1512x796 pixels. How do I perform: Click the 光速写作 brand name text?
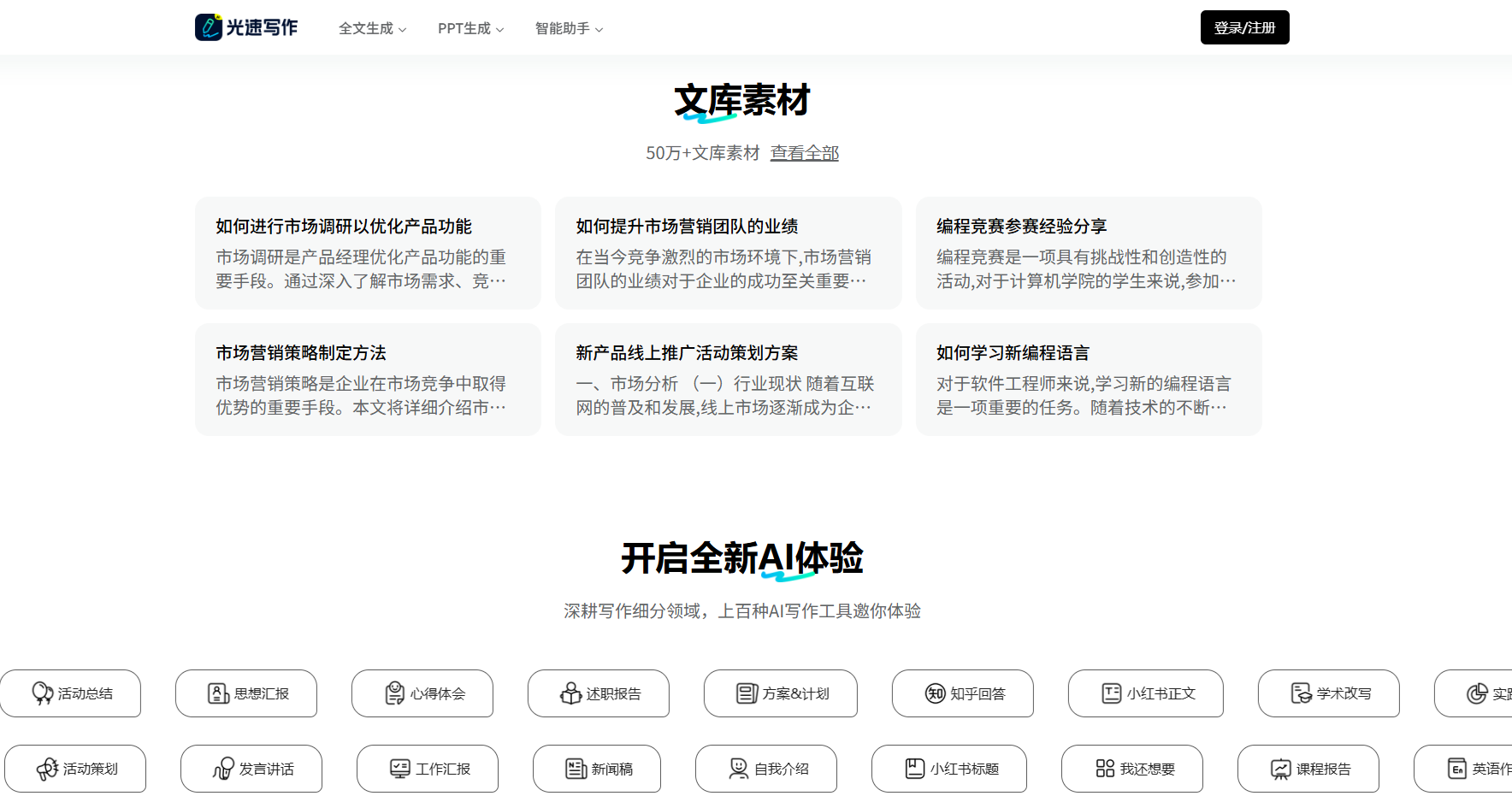(x=262, y=27)
